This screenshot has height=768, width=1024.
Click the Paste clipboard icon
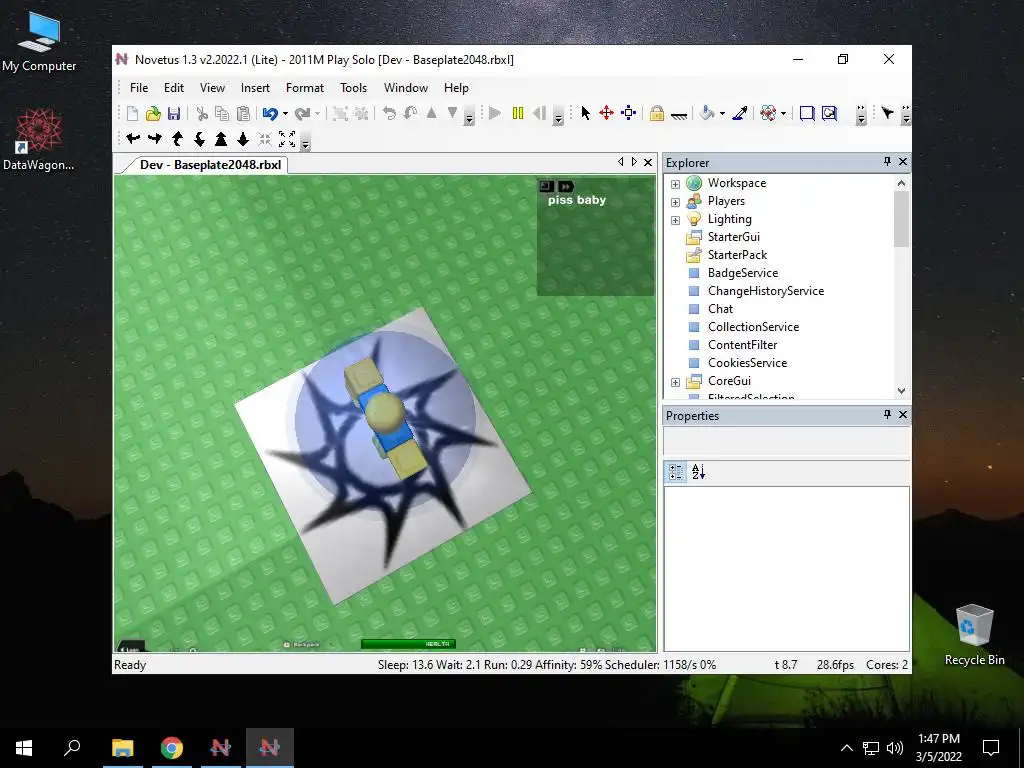[243, 114]
